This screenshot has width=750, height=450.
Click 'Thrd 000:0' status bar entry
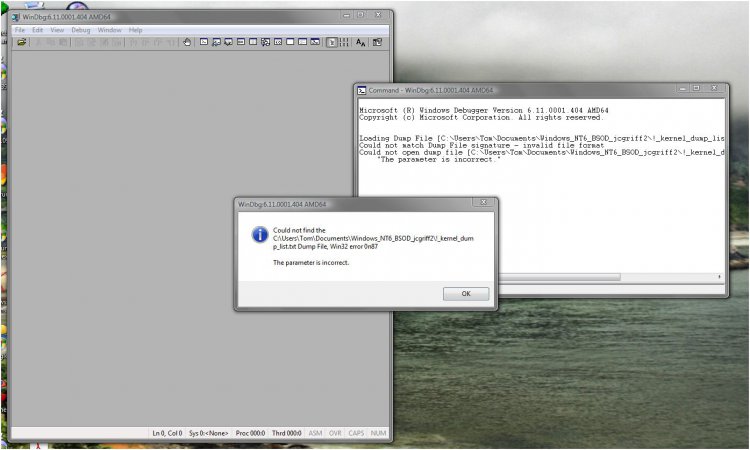pyautogui.click(x=287, y=433)
